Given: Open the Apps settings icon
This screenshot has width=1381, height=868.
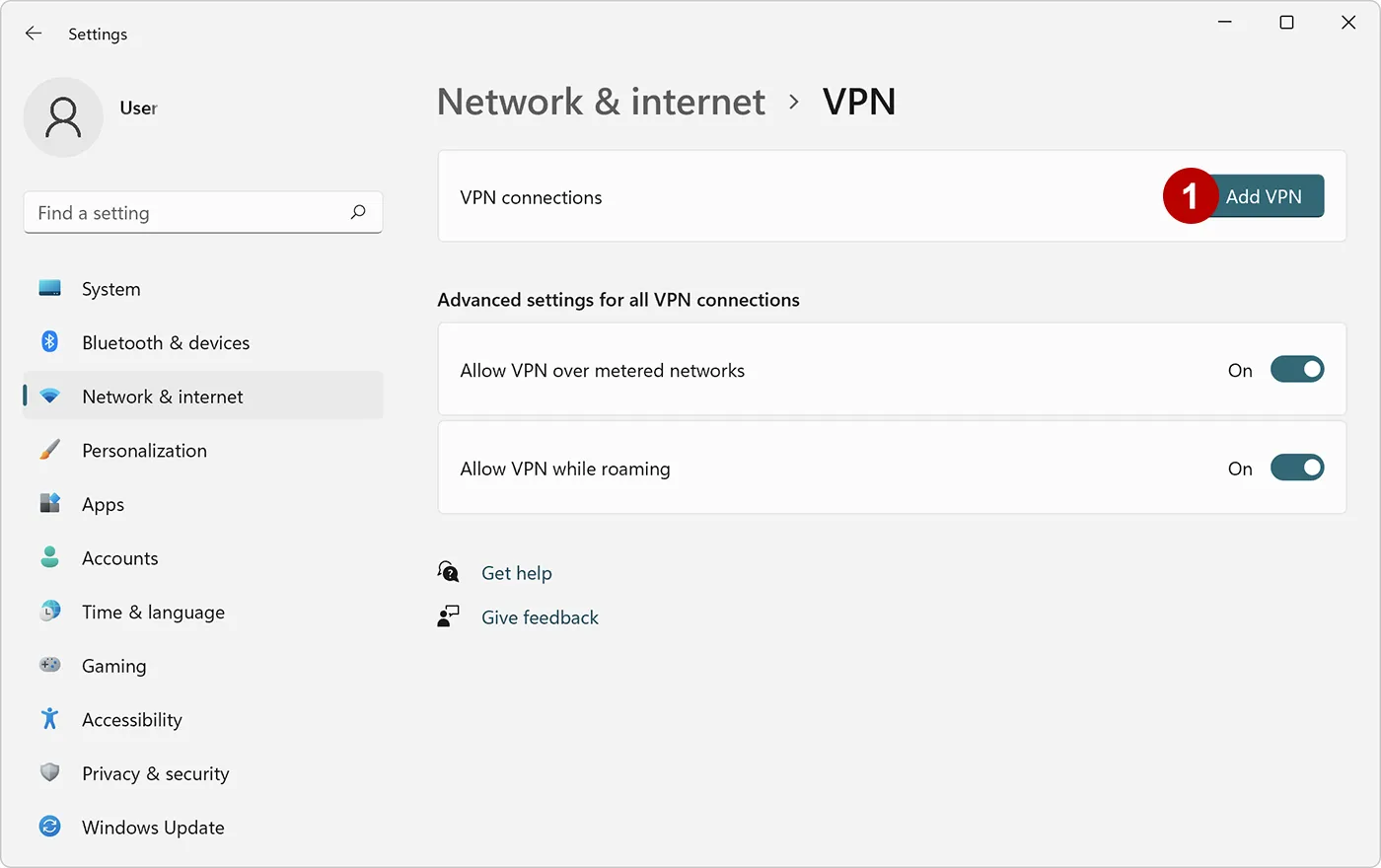Looking at the screenshot, I should click(x=49, y=504).
